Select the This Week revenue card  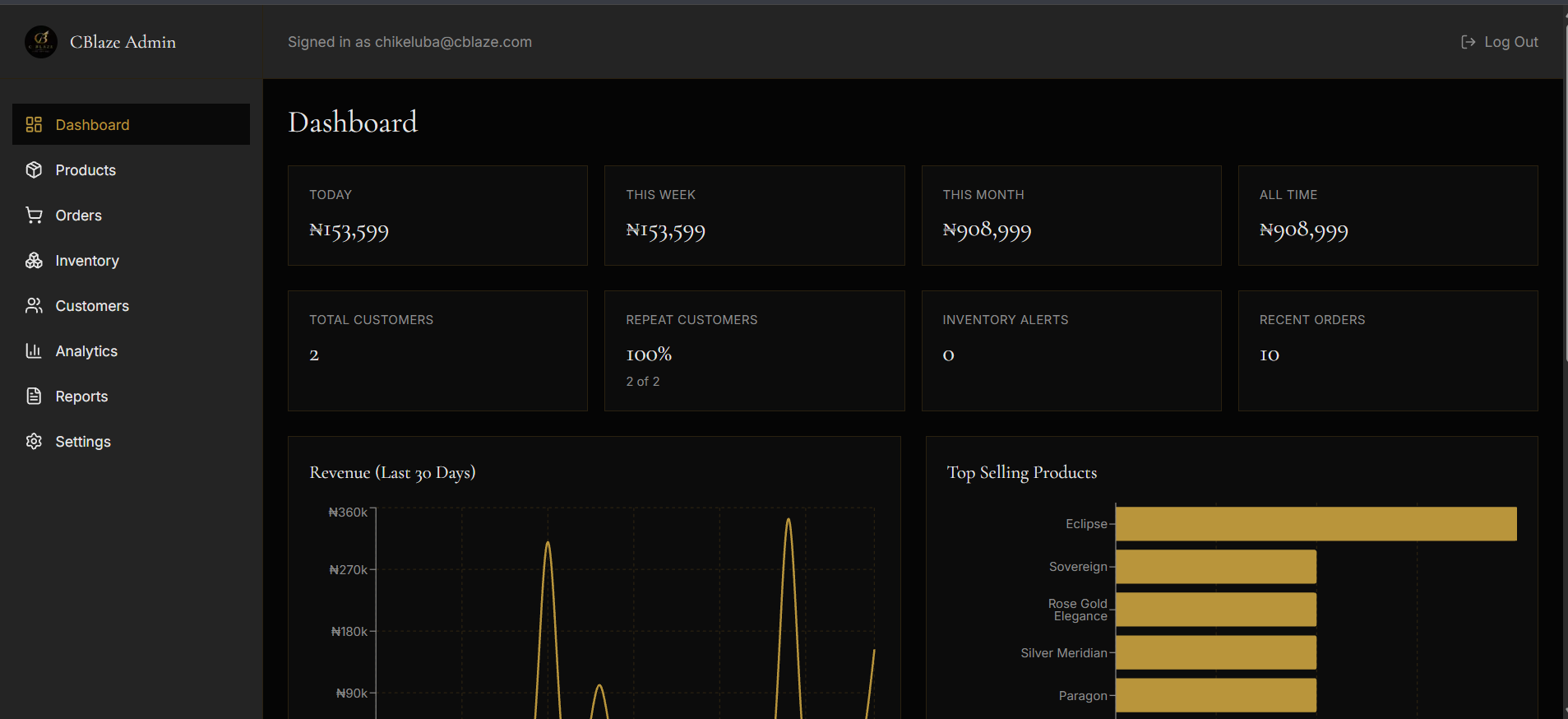point(754,216)
